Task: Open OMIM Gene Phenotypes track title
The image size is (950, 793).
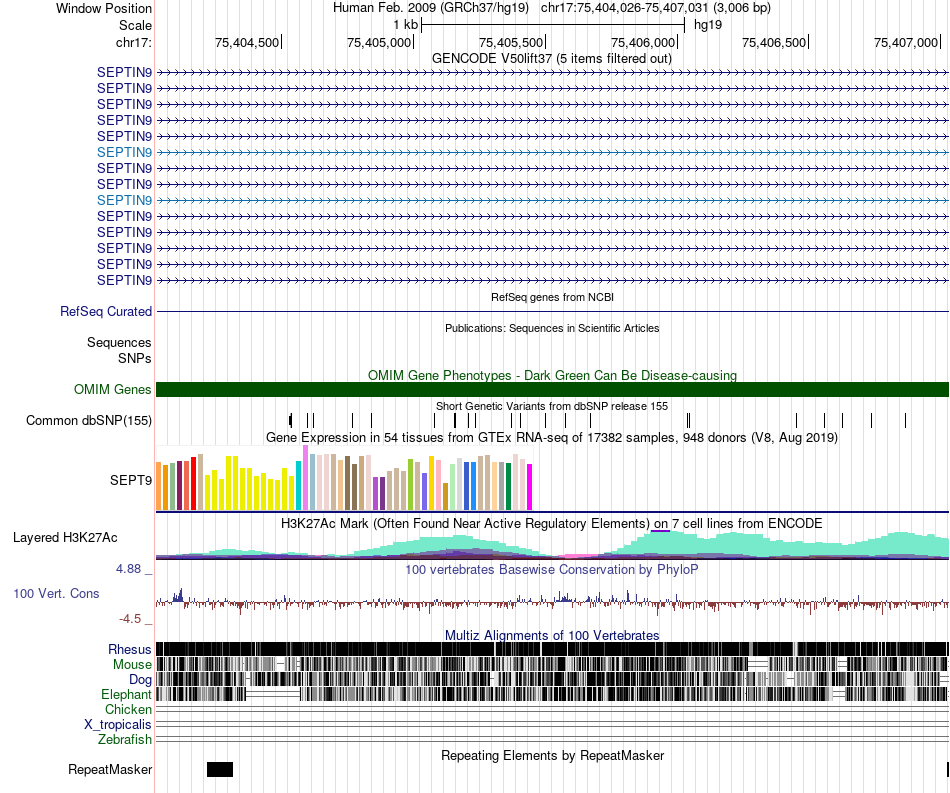Action: click(x=552, y=375)
